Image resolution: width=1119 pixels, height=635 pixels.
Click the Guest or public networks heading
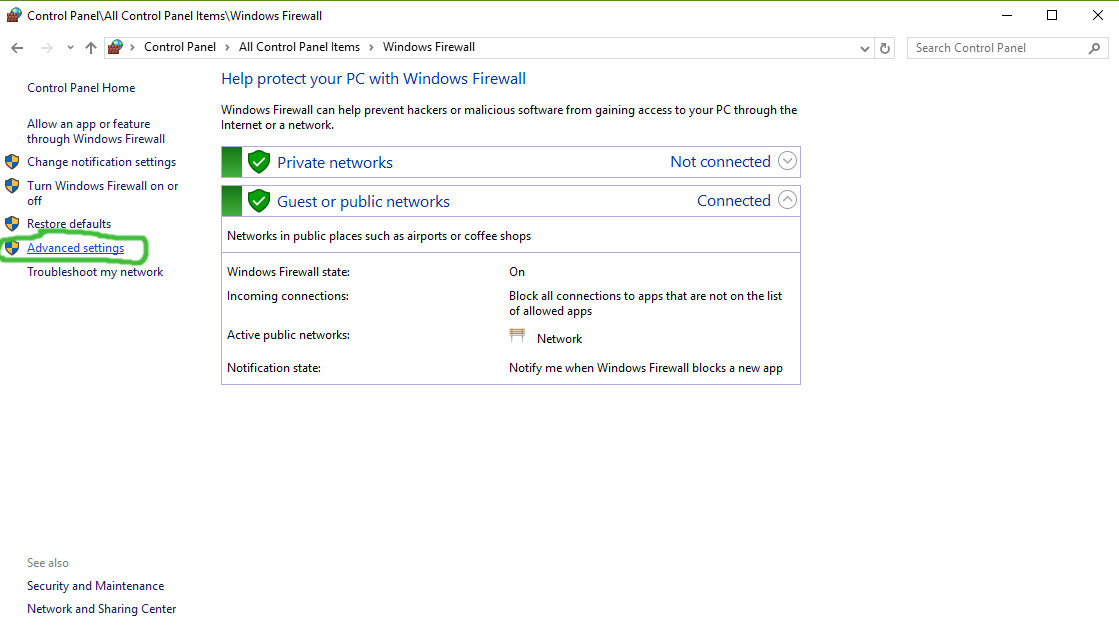(363, 202)
